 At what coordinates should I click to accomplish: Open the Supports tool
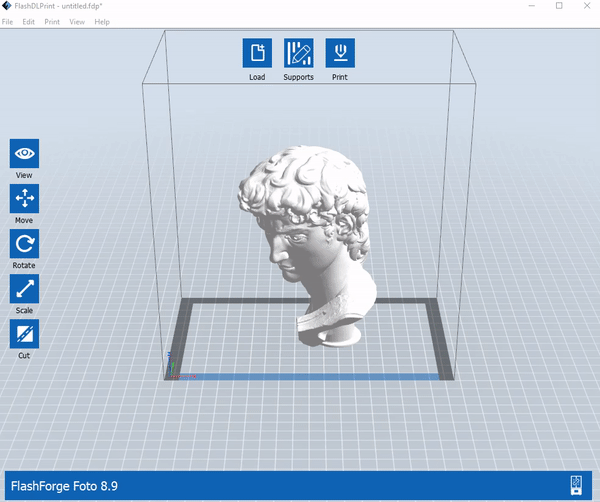click(298, 53)
